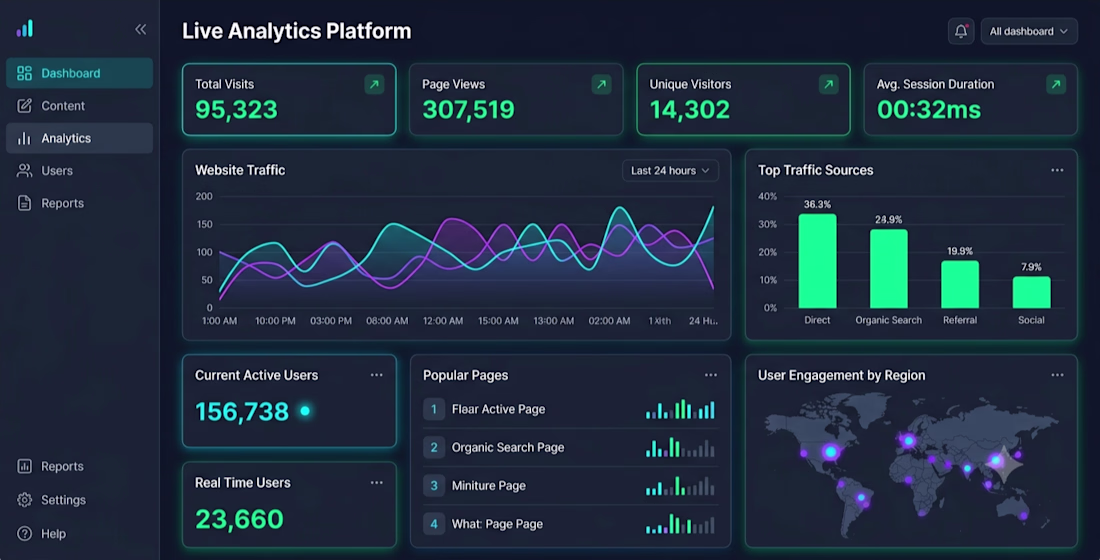
Task: Click the 23,660 real time users value
Action: [x=239, y=519]
